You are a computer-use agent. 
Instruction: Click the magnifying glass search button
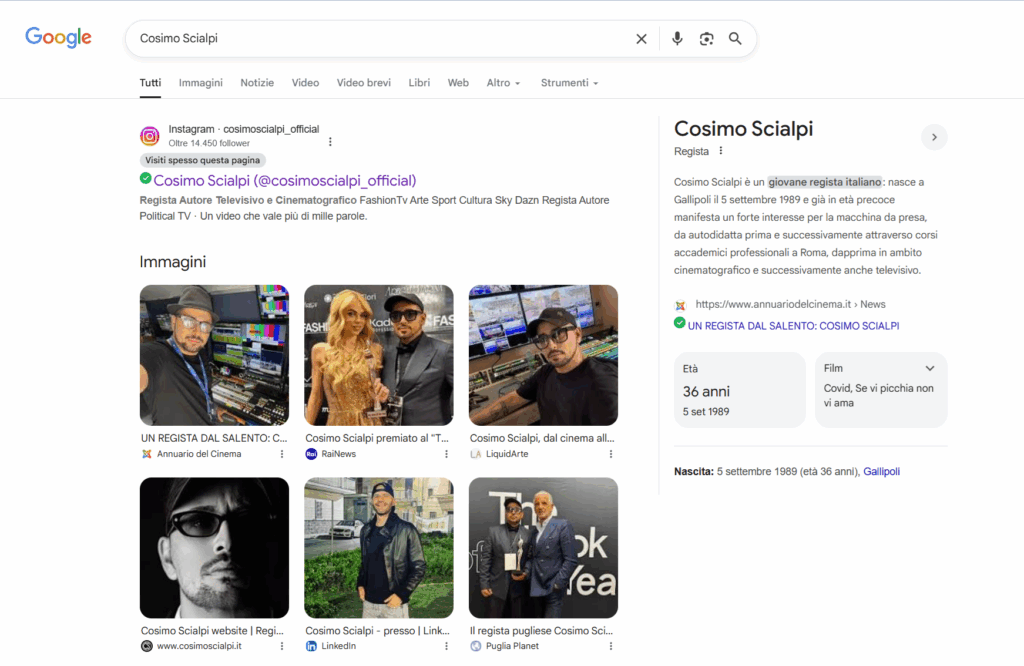(x=735, y=39)
